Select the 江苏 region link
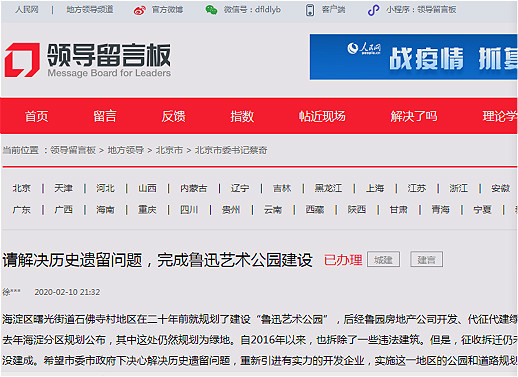 pos(417,188)
